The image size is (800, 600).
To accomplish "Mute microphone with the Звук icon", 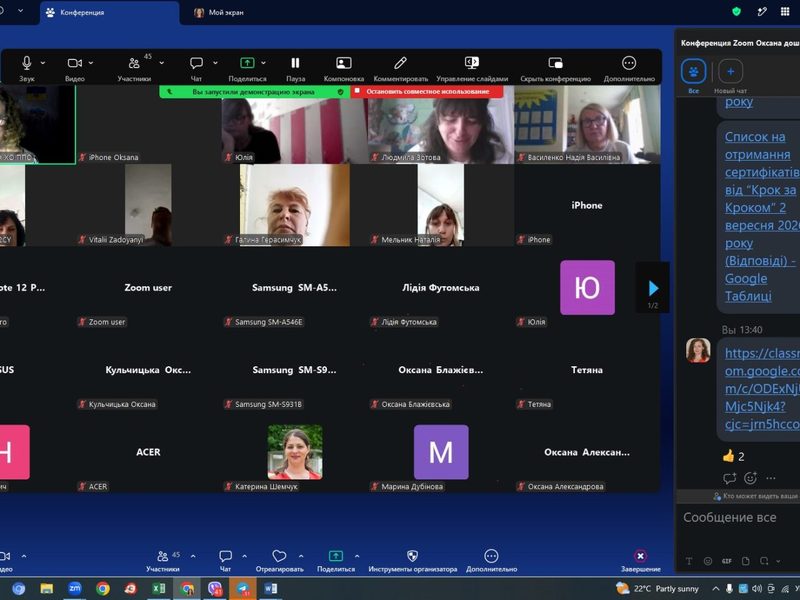I will coord(27,63).
